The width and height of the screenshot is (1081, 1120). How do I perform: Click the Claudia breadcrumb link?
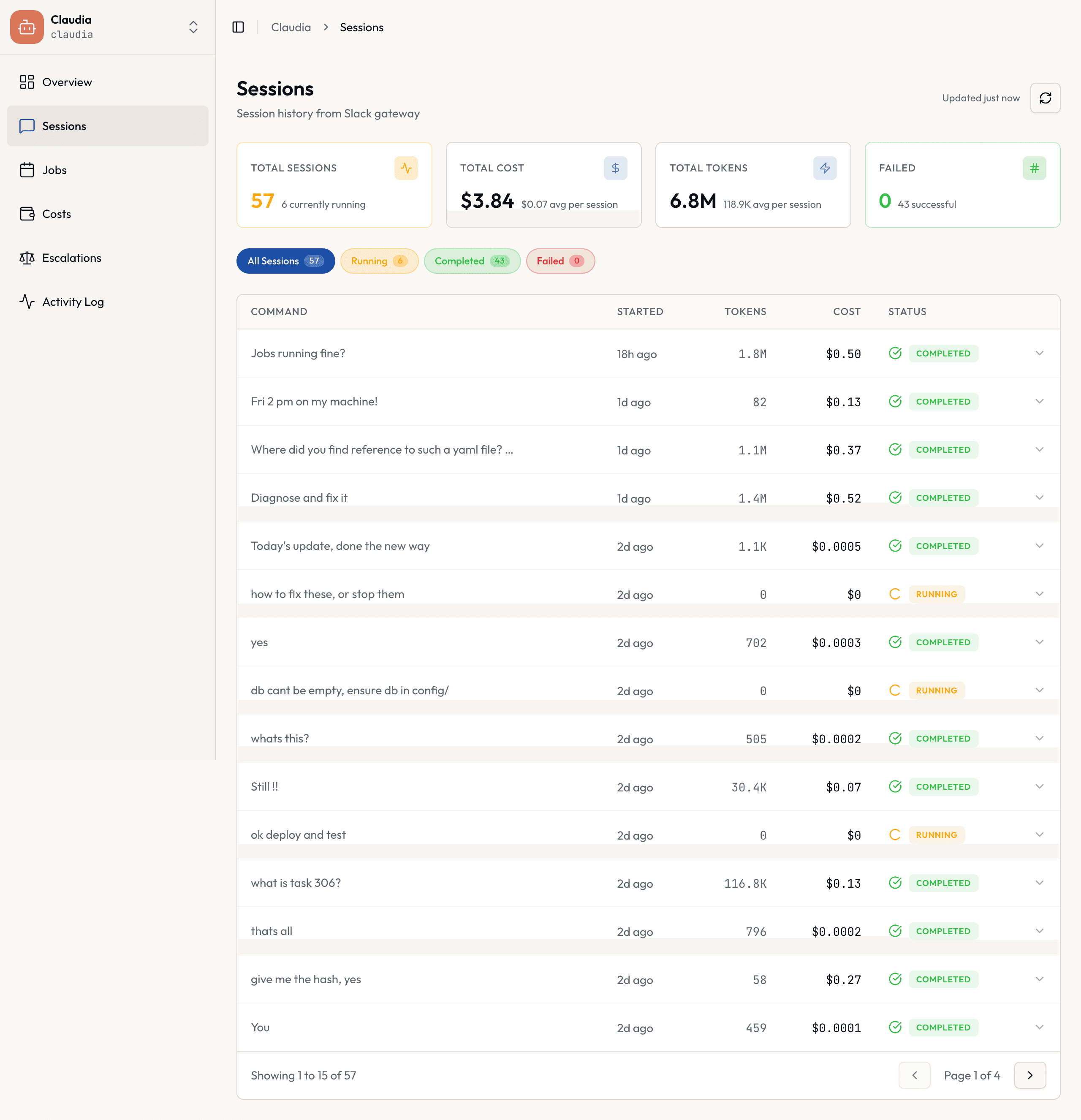(291, 27)
